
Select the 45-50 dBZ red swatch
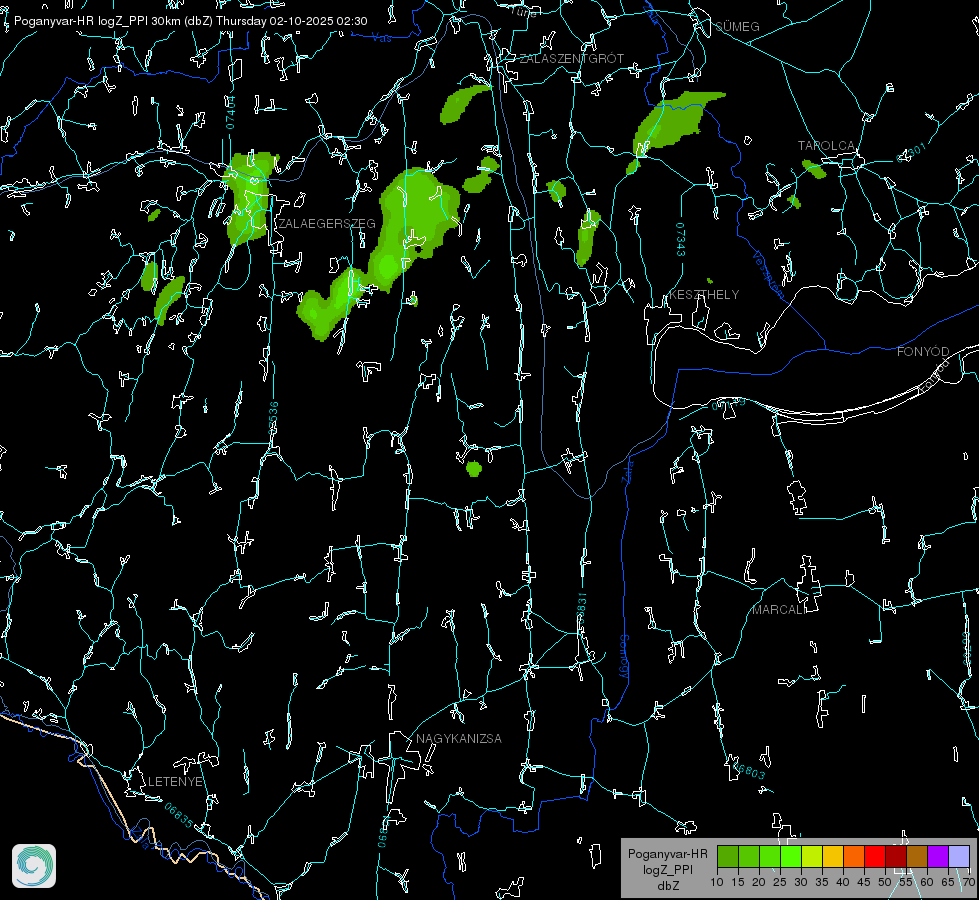875,856
